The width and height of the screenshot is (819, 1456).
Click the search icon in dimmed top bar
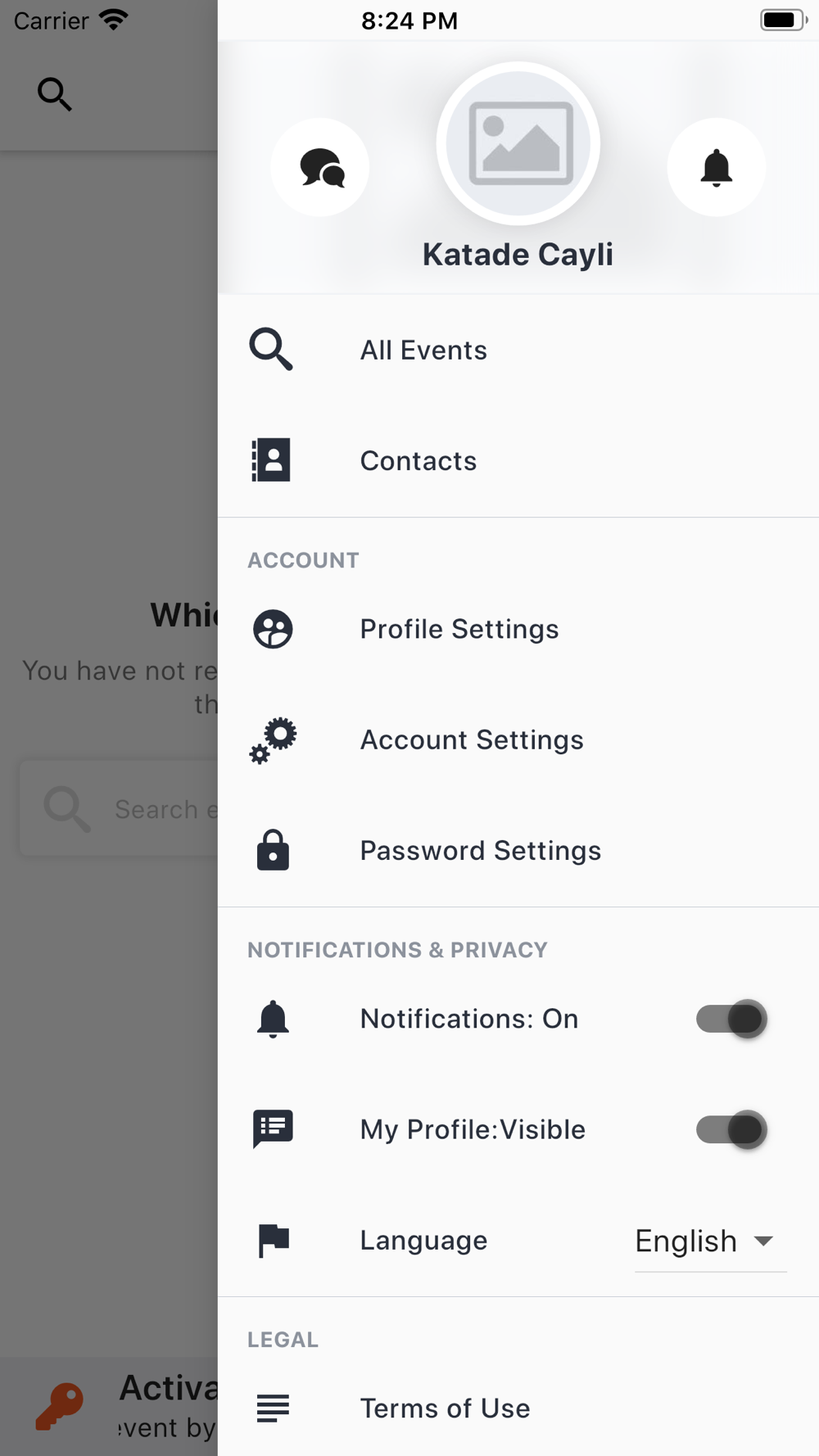pos(54,94)
